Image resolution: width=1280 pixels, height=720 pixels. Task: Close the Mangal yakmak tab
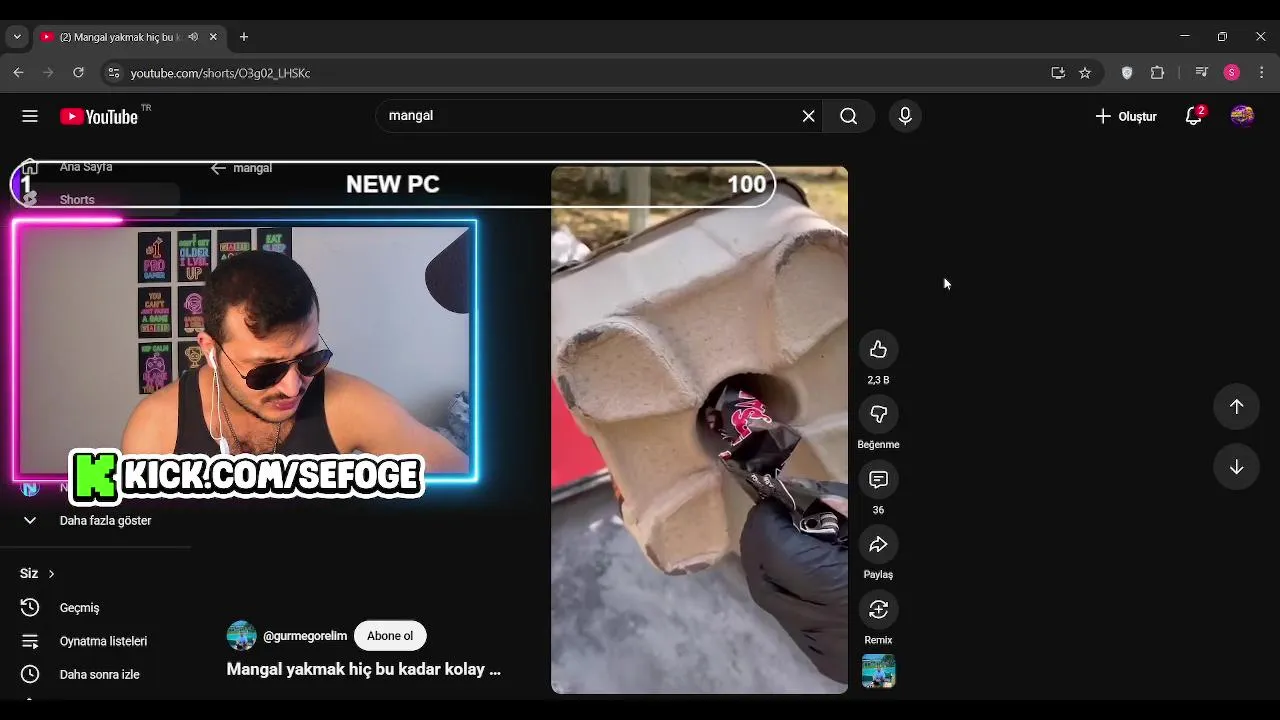coord(213,37)
